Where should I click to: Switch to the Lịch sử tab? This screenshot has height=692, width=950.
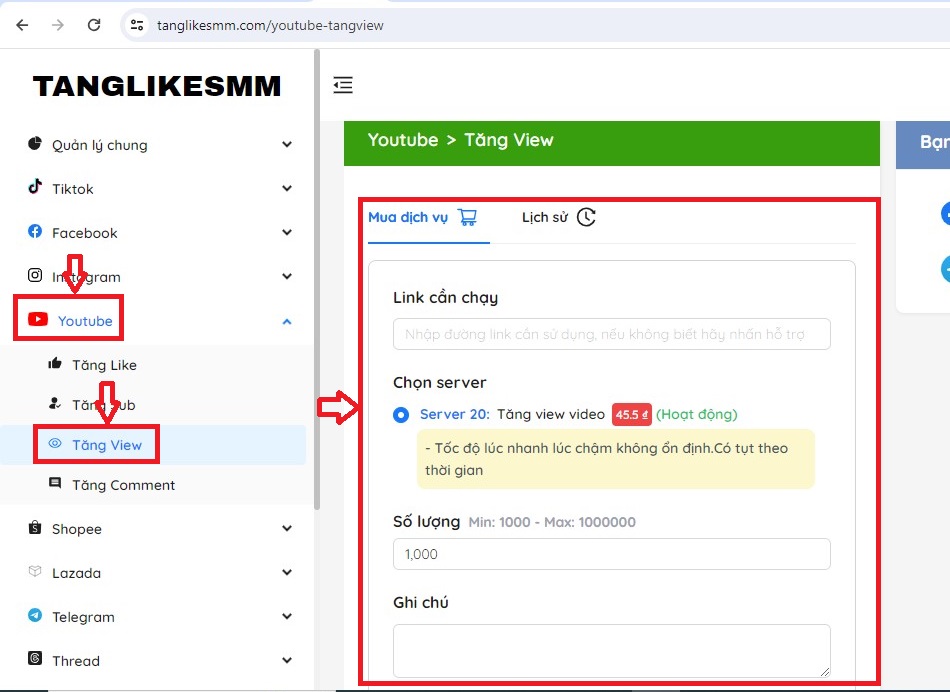(559, 218)
